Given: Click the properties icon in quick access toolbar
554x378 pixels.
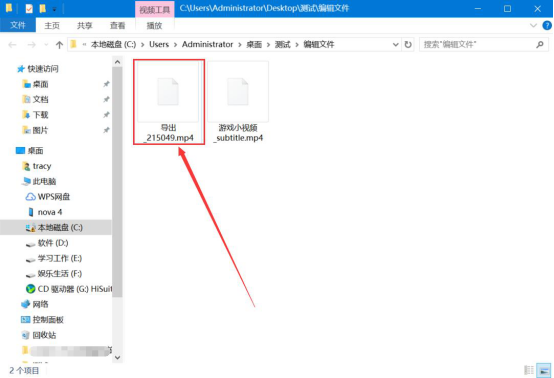Looking at the screenshot, I should tap(29, 9).
